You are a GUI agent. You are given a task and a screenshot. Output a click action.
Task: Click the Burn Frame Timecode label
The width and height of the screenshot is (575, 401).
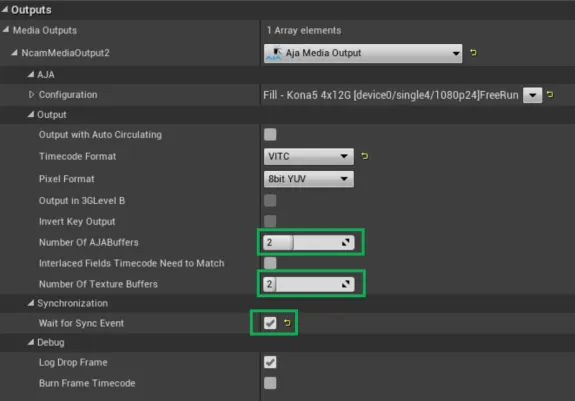point(87,383)
